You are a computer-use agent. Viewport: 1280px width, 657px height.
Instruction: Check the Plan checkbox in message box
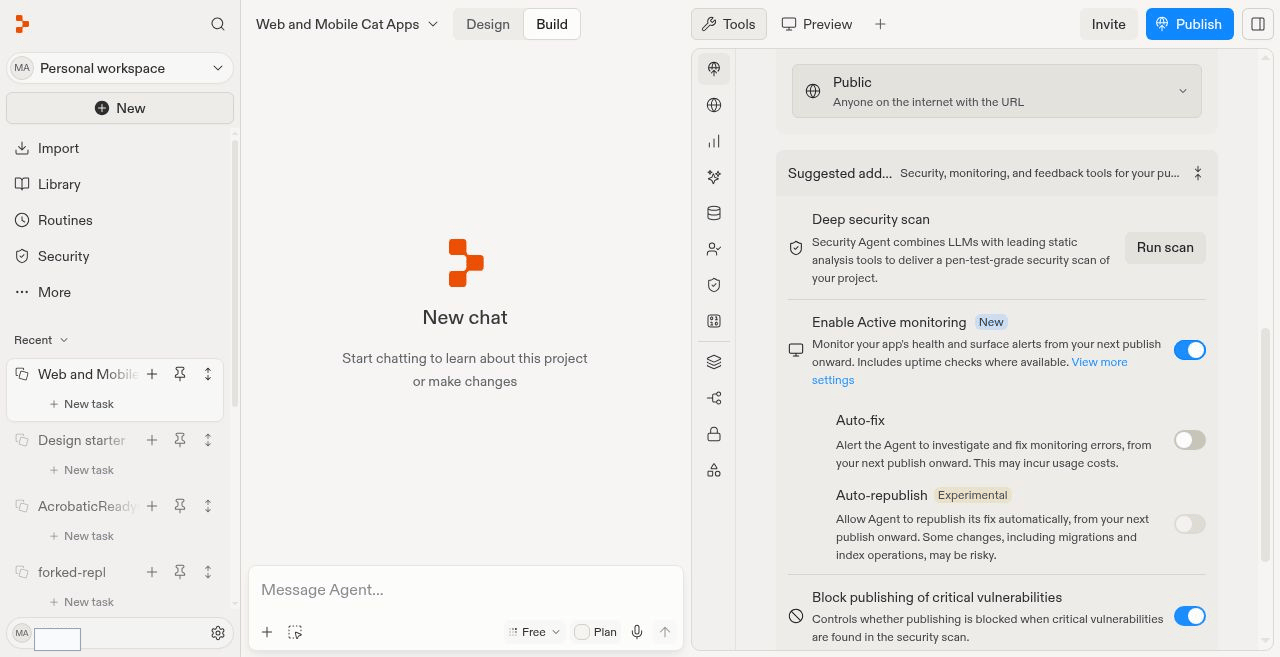(581, 632)
